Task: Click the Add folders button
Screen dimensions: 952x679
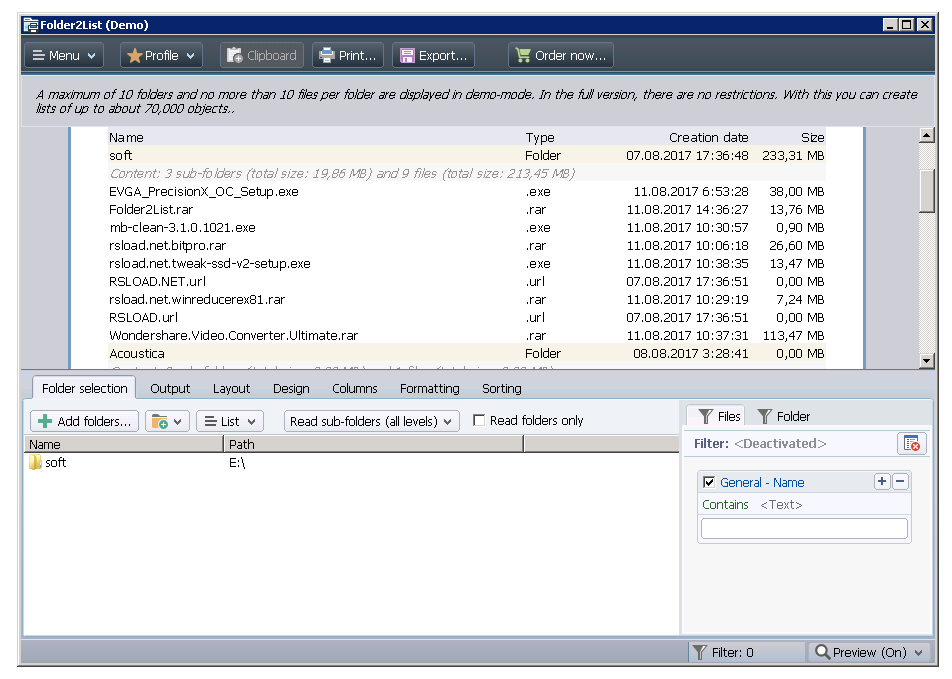Action: [x=84, y=422]
